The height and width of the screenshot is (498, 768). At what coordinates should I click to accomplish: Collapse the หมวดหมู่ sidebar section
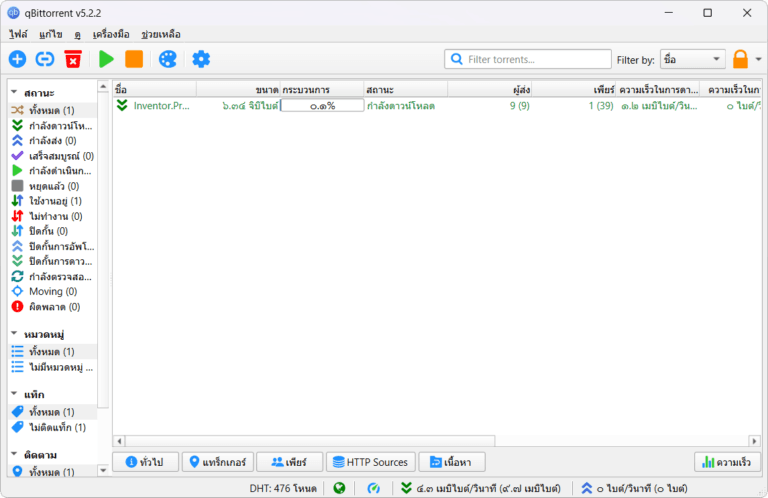point(14,333)
